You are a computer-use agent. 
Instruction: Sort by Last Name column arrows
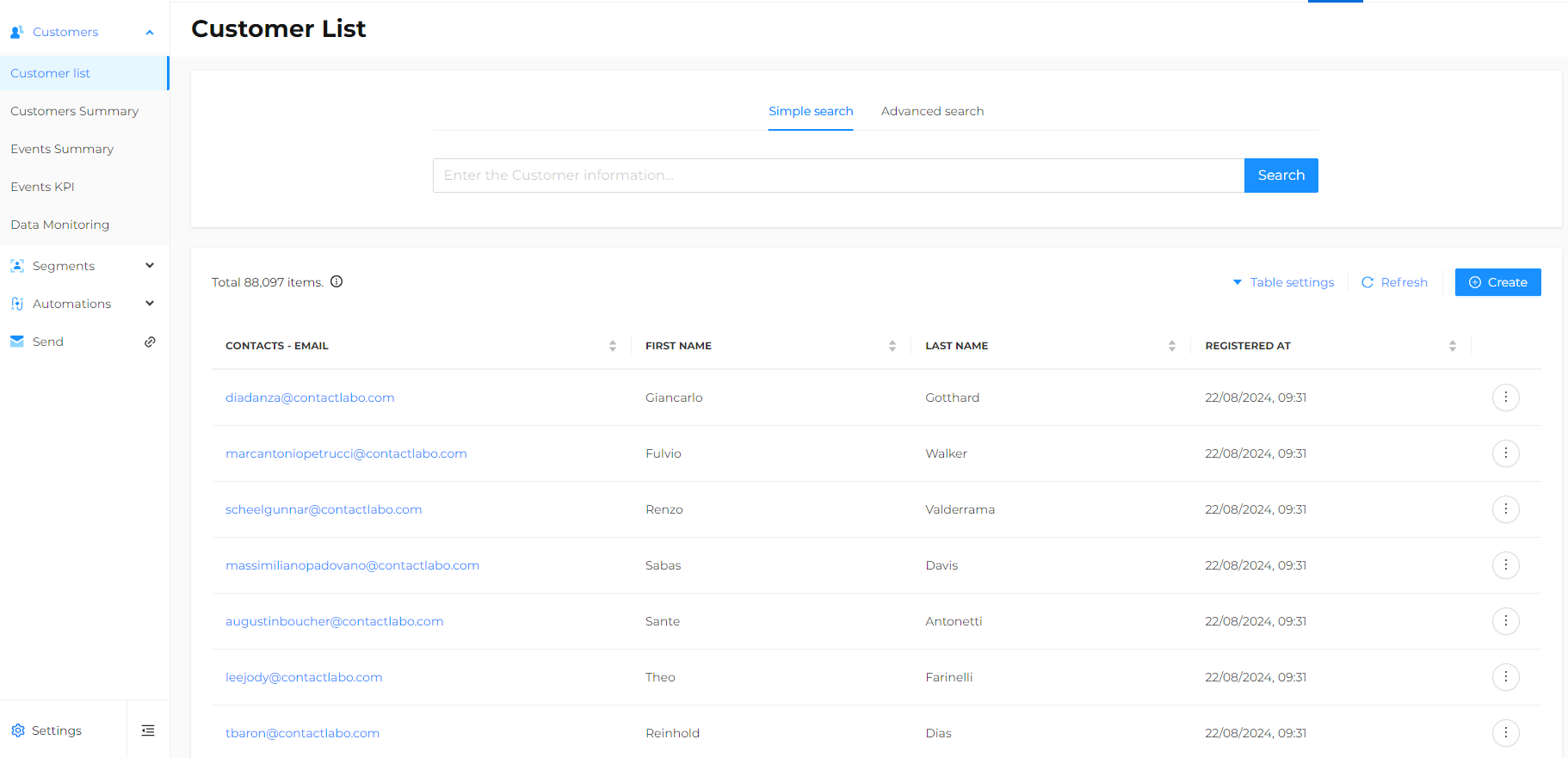pyautogui.click(x=1172, y=346)
